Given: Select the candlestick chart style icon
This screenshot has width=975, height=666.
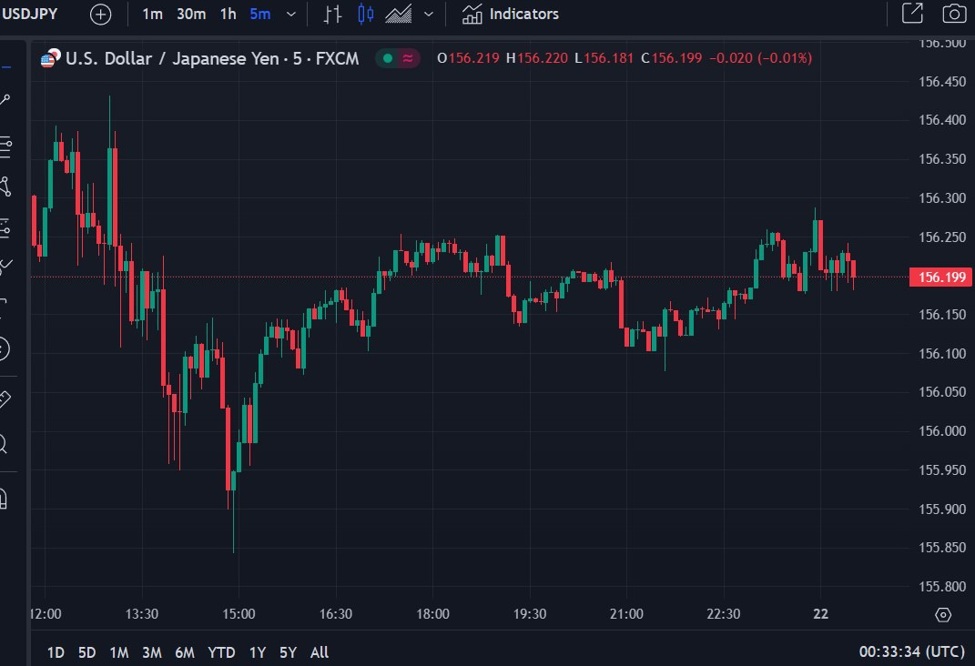Looking at the screenshot, I should [364, 14].
